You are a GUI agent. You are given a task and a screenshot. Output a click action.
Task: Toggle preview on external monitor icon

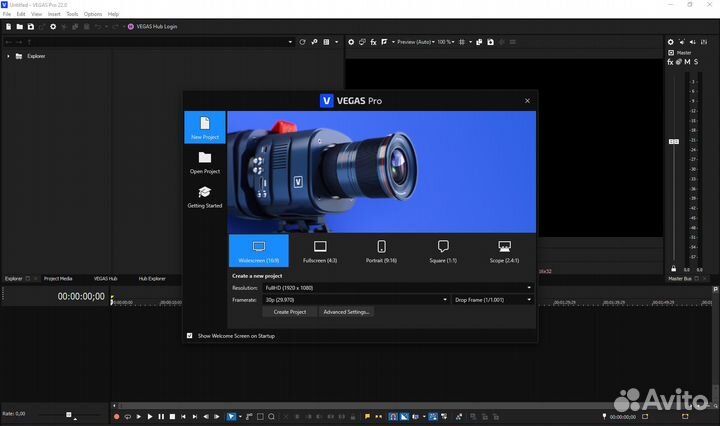tap(362, 42)
